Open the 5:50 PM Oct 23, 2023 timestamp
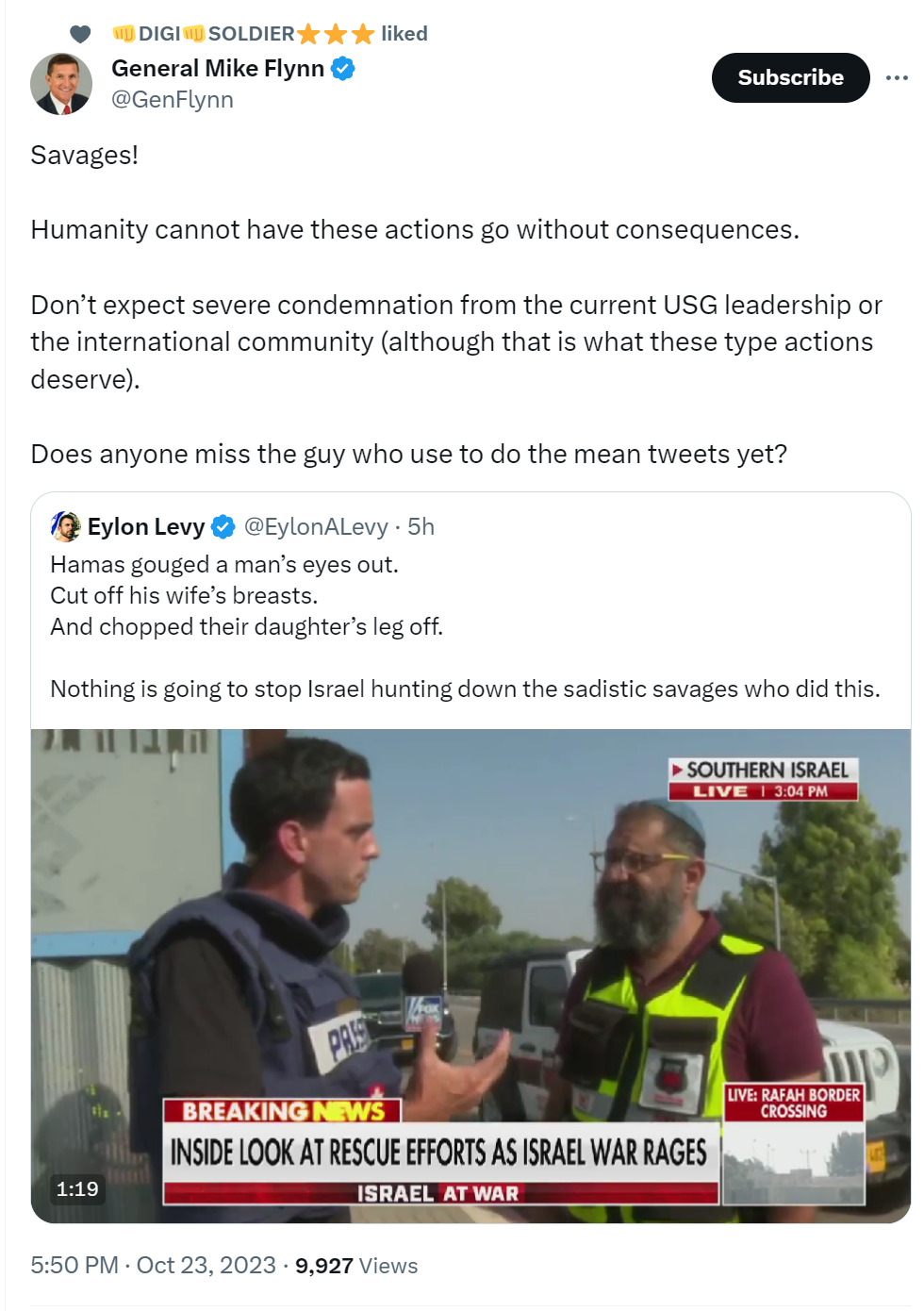The height and width of the screenshot is (1311, 924). [x=153, y=1265]
